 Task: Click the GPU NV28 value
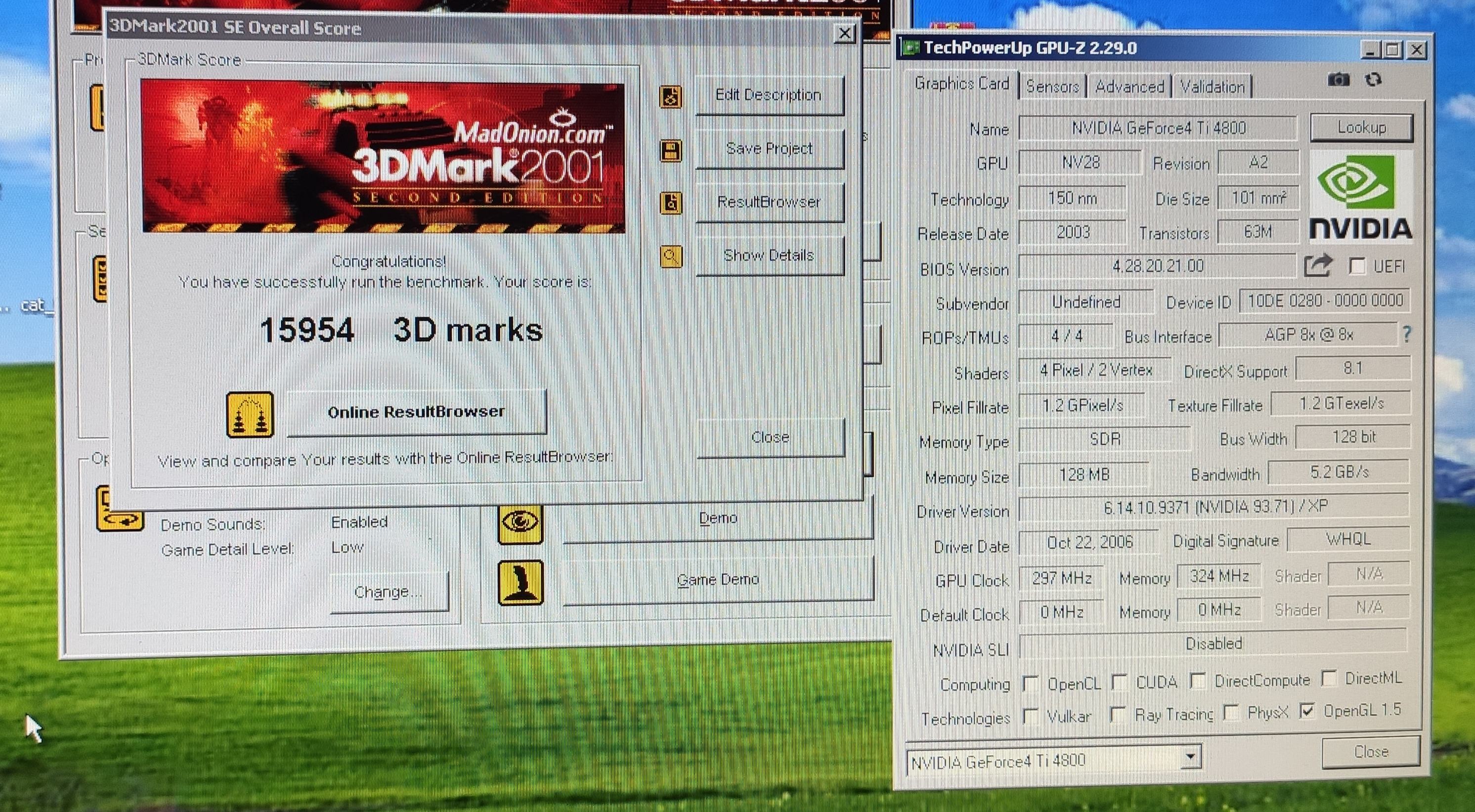click(x=1080, y=163)
